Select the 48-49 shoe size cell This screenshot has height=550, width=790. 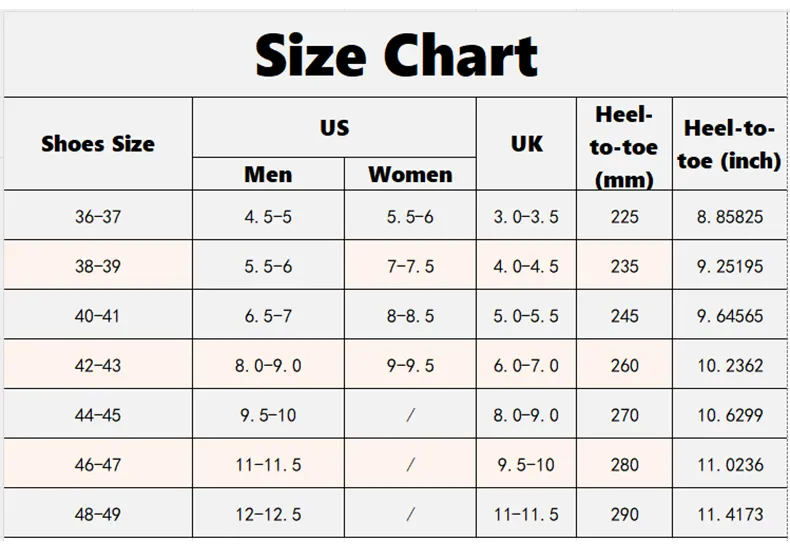(x=98, y=515)
